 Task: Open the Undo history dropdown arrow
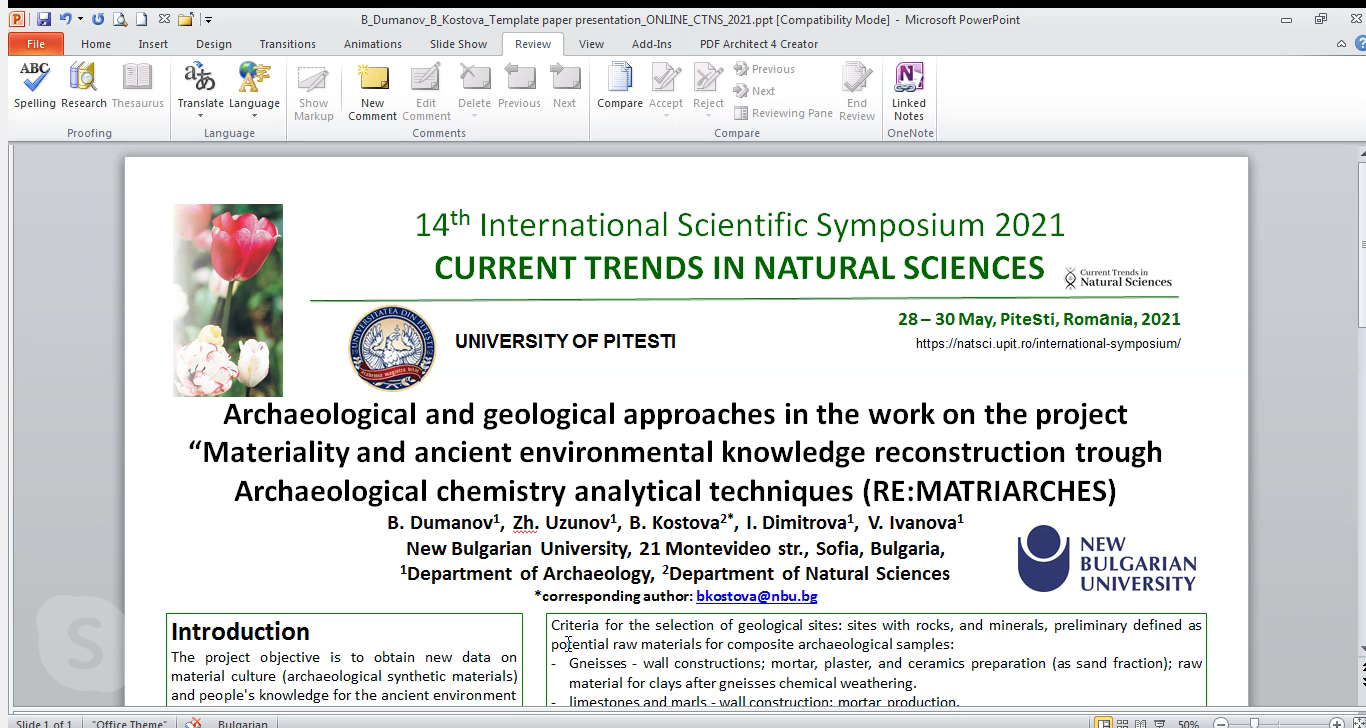tap(79, 19)
